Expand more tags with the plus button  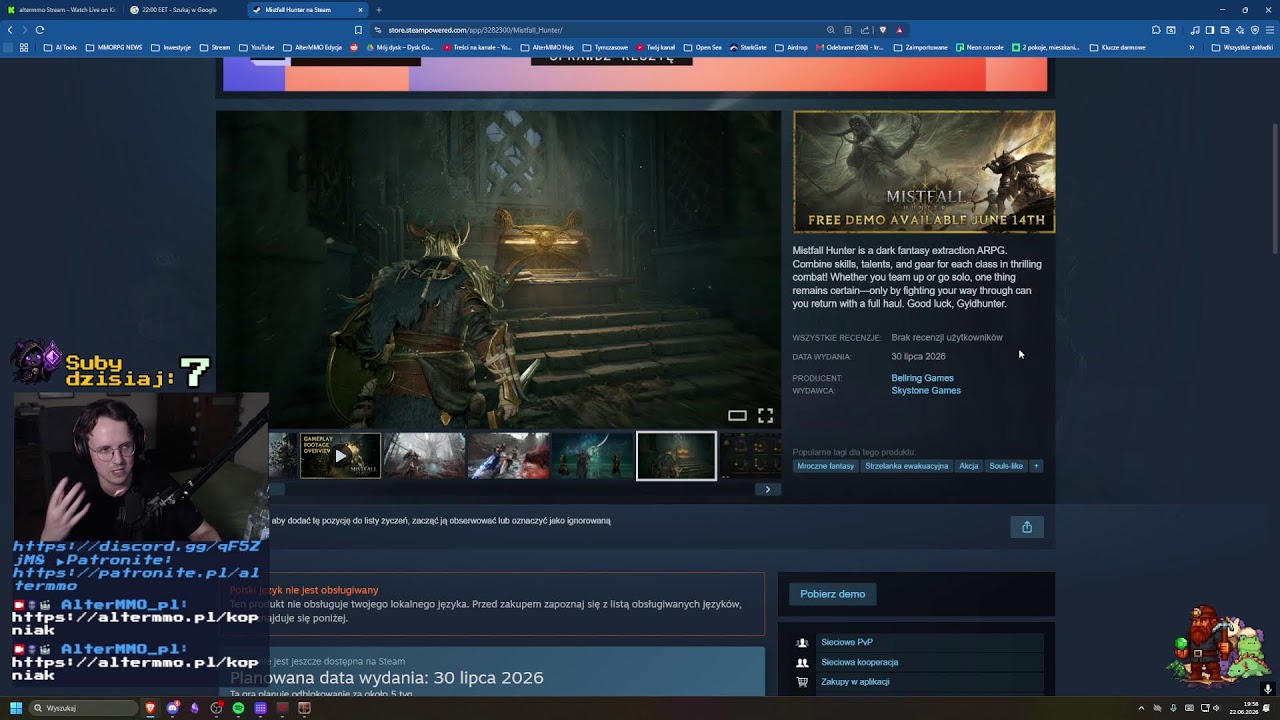click(1036, 466)
